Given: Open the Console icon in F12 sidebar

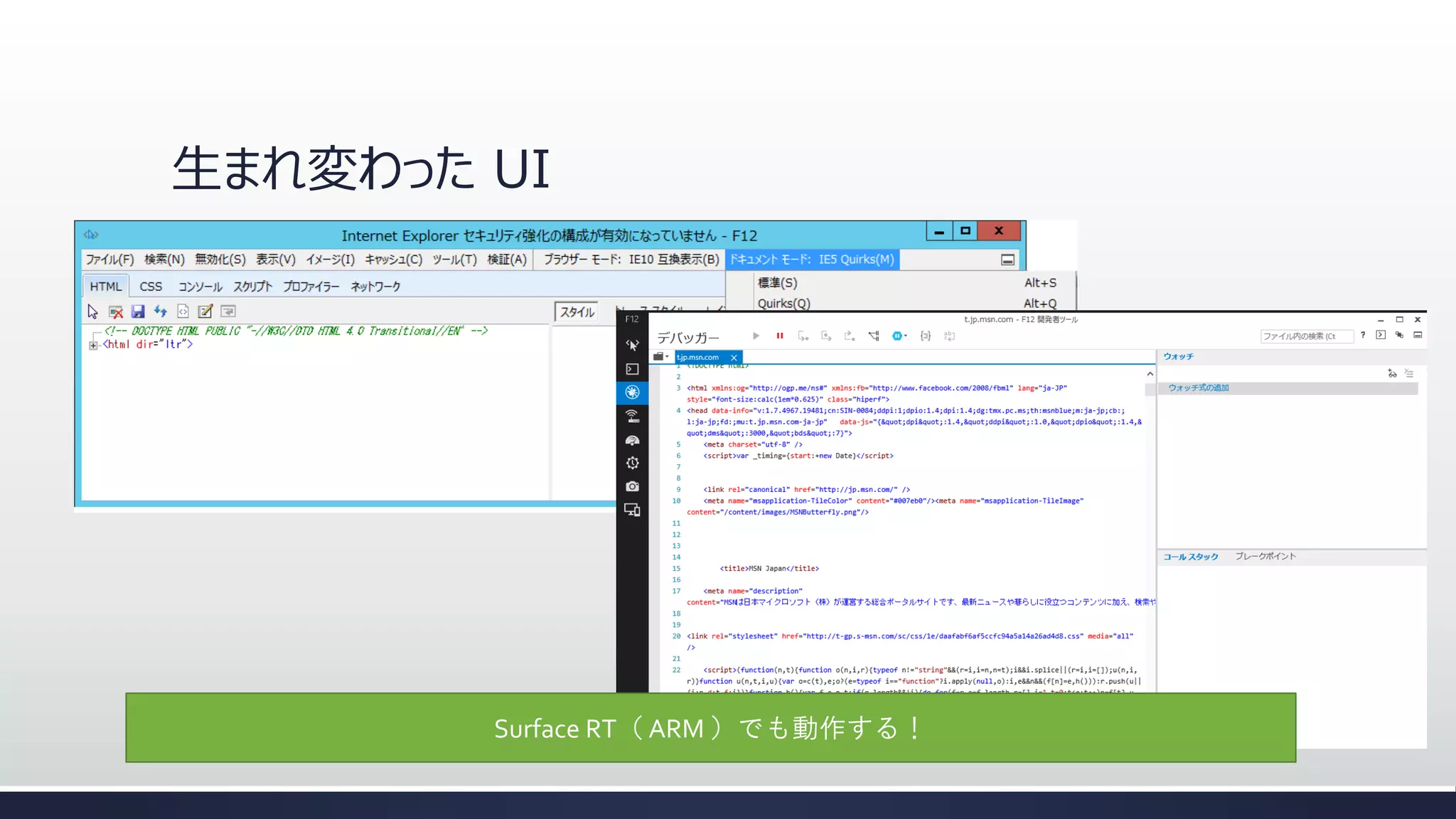Looking at the screenshot, I should [x=632, y=369].
